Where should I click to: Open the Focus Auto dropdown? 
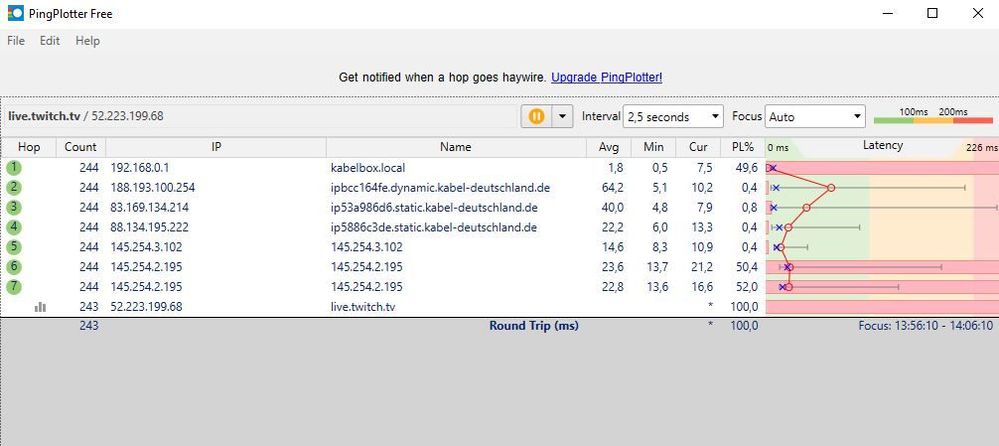(x=814, y=116)
